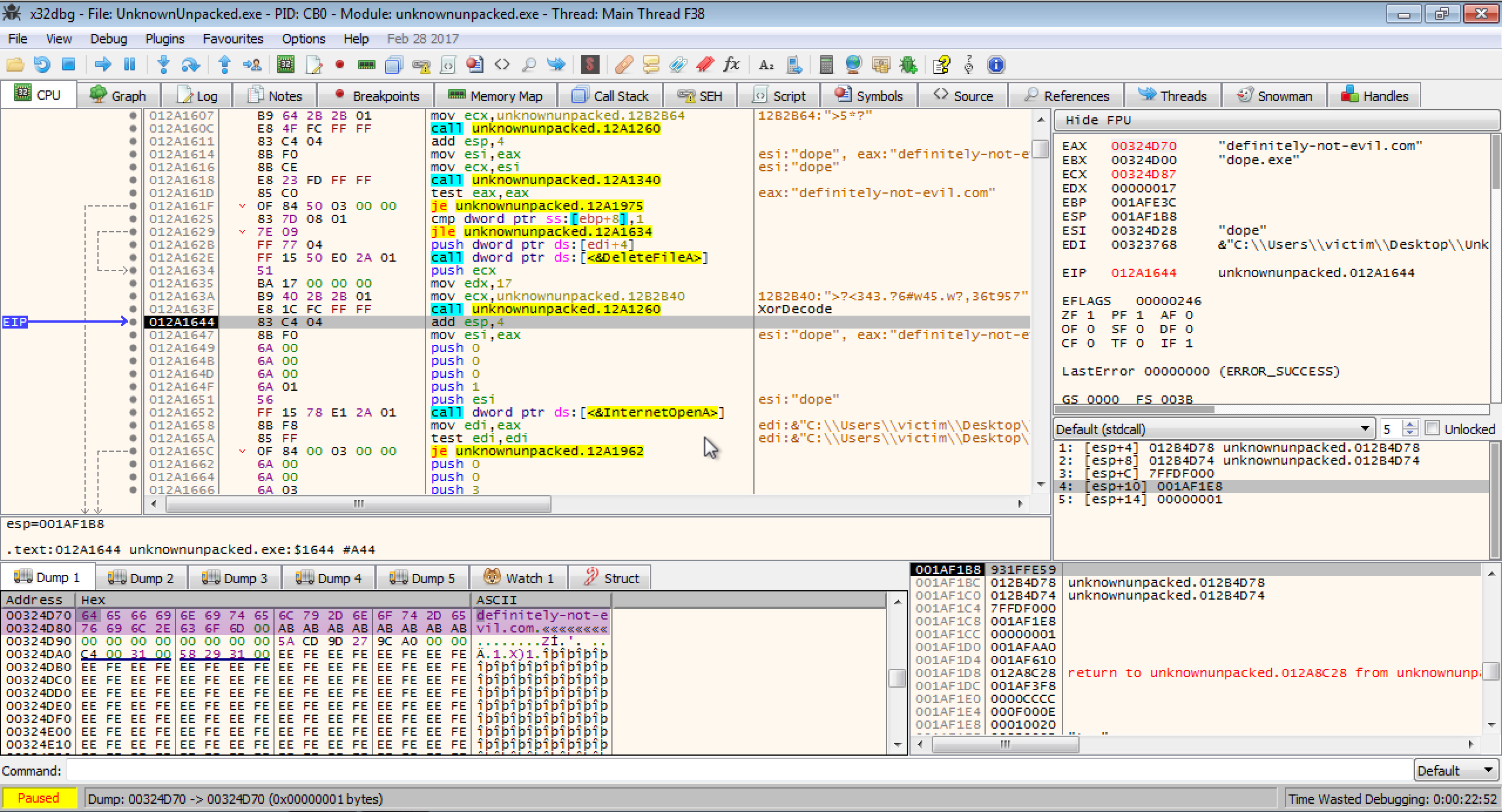Viewport: 1502px width, 812px height.
Task: Switch to the Memory Map tab
Action: (x=496, y=96)
